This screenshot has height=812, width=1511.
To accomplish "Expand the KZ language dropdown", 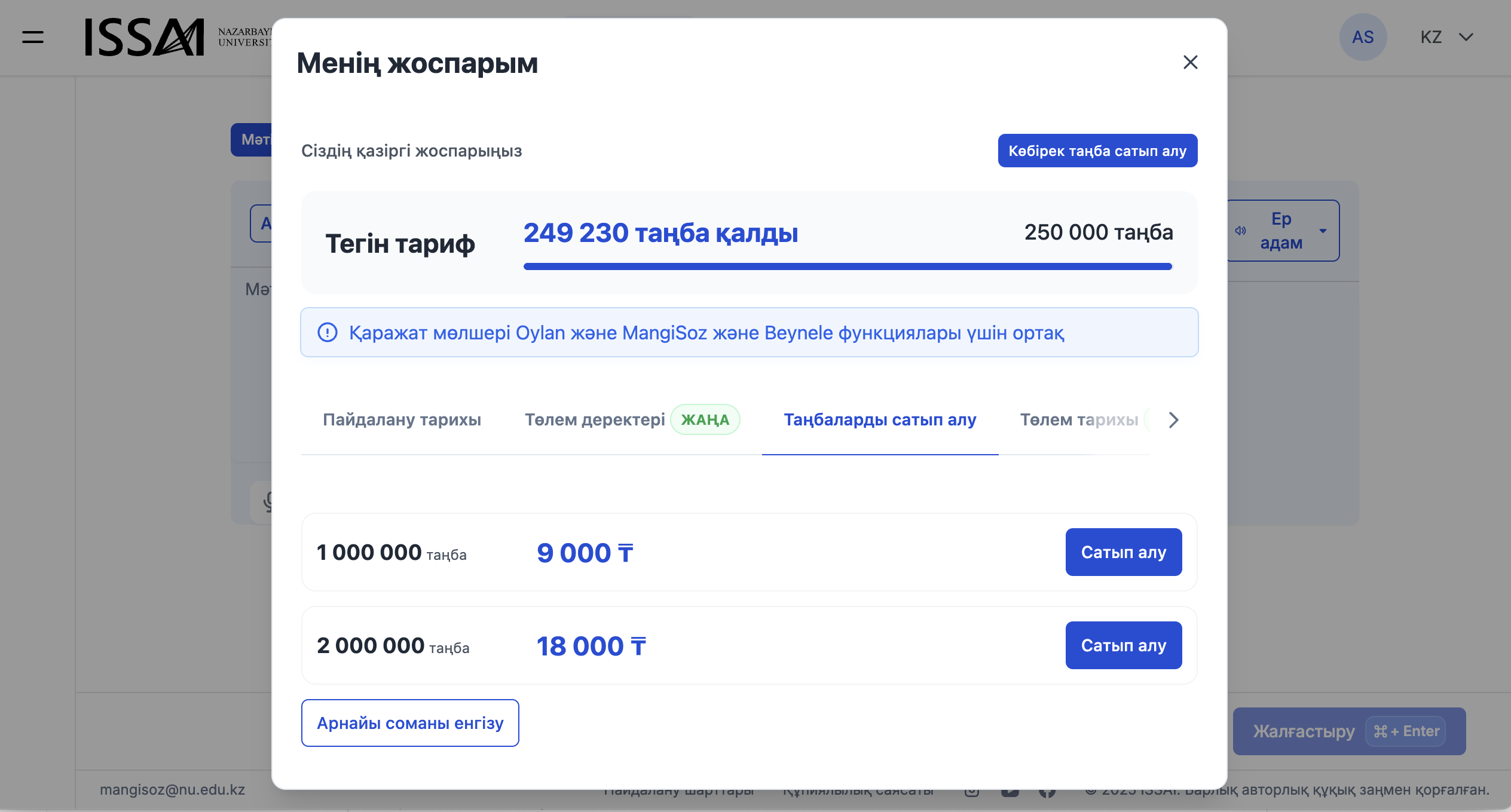I will 1446,37.
